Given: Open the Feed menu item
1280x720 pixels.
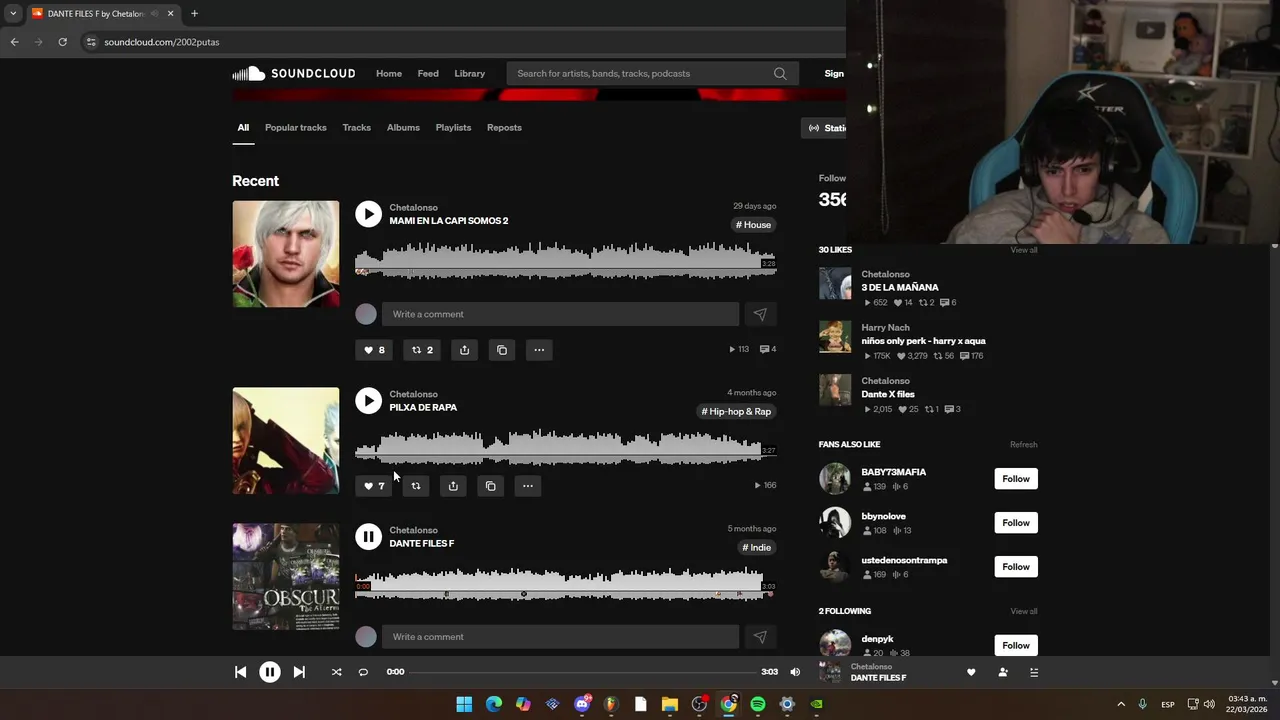Looking at the screenshot, I should pos(428,73).
